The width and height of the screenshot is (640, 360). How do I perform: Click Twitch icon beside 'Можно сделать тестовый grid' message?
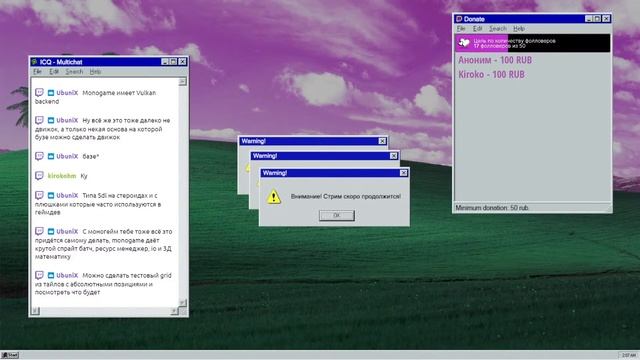click(39, 275)
